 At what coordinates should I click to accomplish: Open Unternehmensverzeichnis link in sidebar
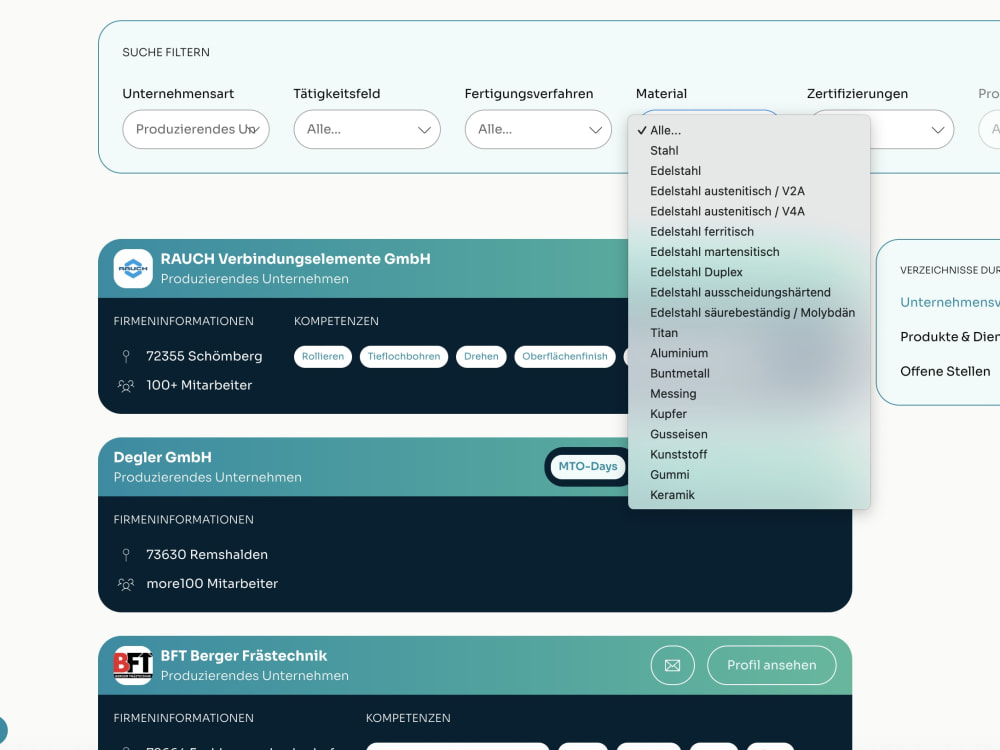click(950, 302)
